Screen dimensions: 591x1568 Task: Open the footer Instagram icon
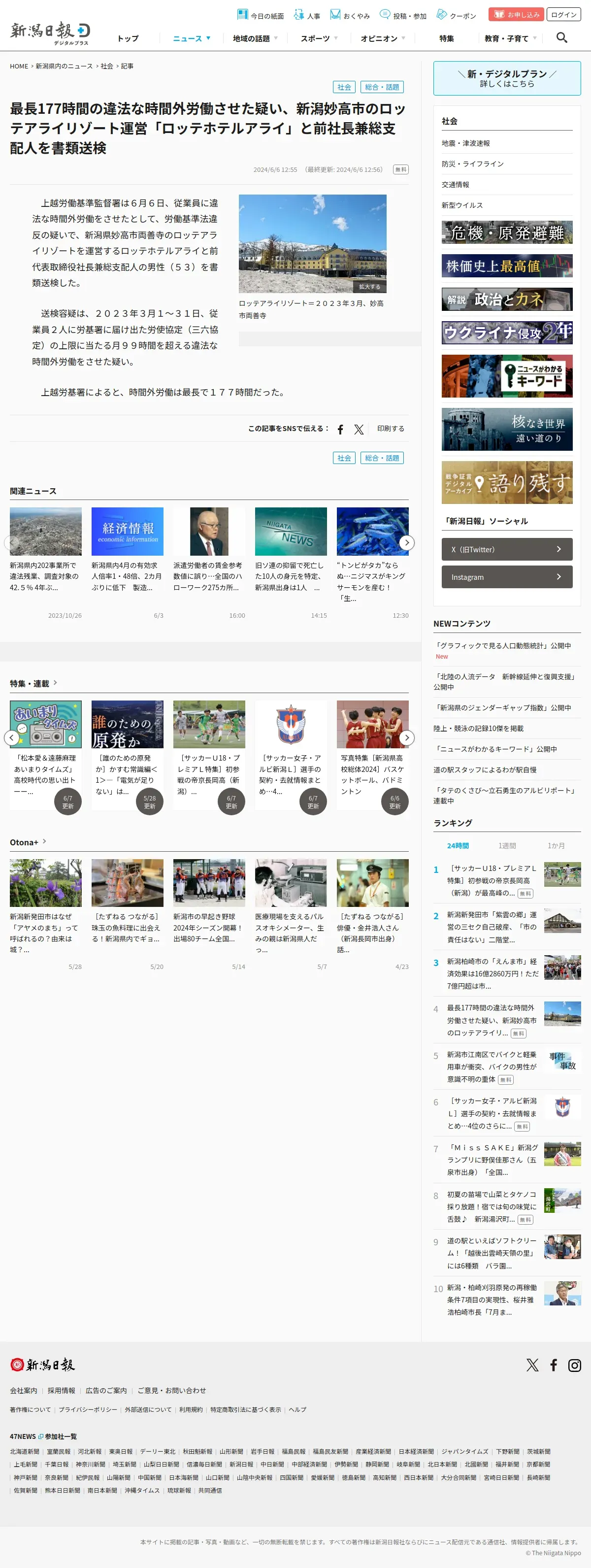575,1365
